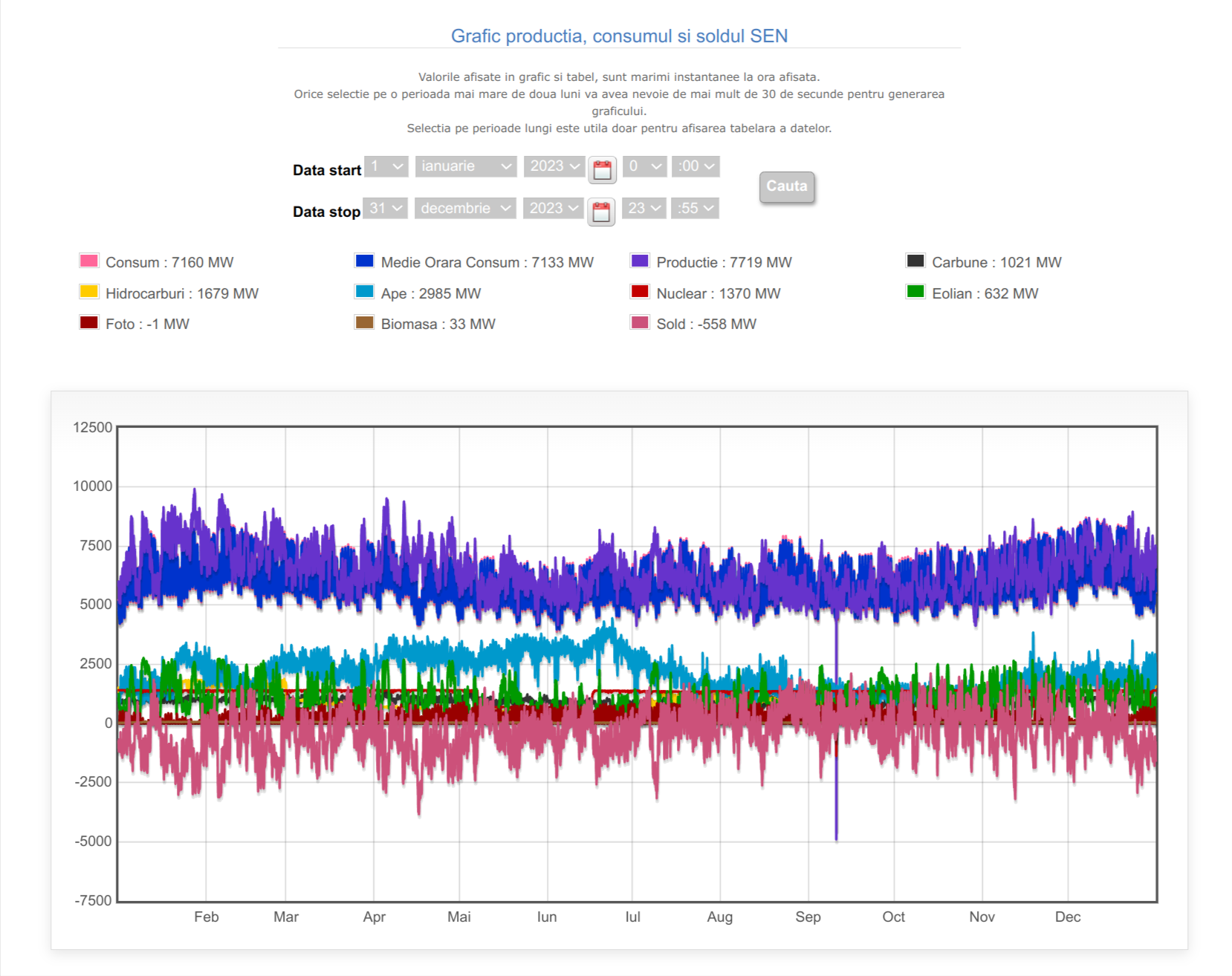
Task: Expand the start year 2023 dropdown
Action: click(x=554, y=166)
